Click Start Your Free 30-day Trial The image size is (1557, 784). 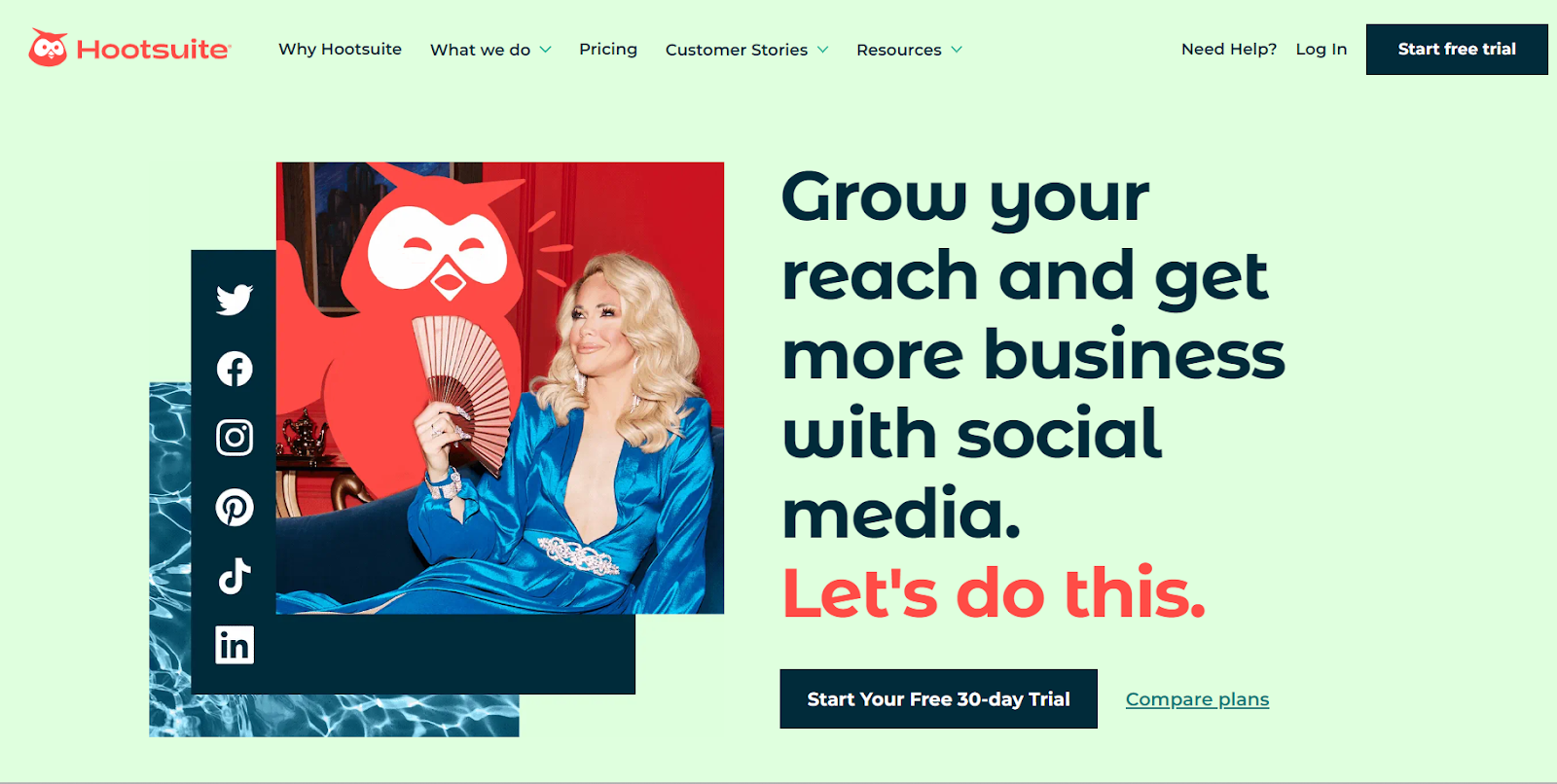point(938,698)
